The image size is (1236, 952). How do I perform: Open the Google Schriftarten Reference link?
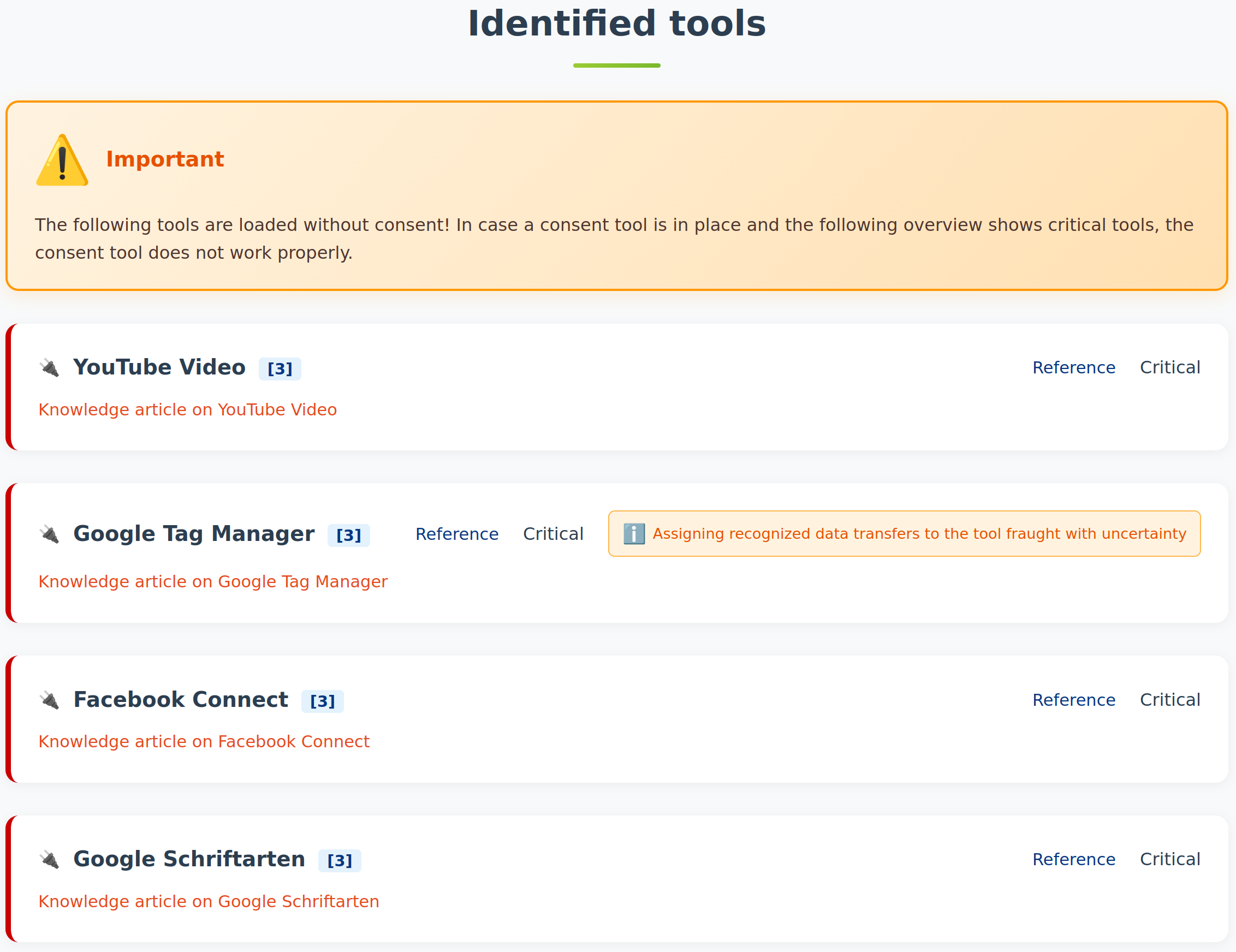point(1073,860)
